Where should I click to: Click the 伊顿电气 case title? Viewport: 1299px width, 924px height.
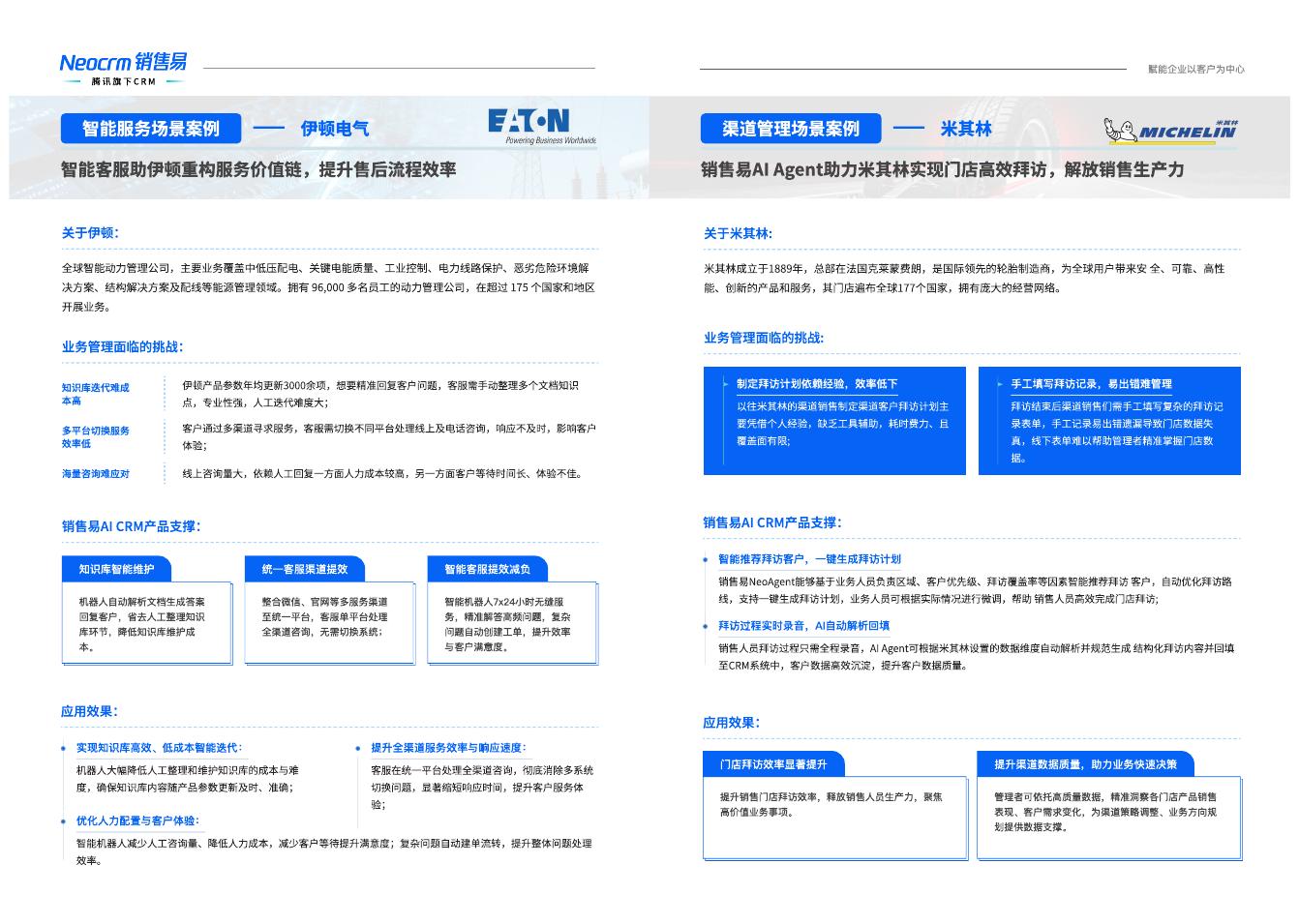click(334, 129)
